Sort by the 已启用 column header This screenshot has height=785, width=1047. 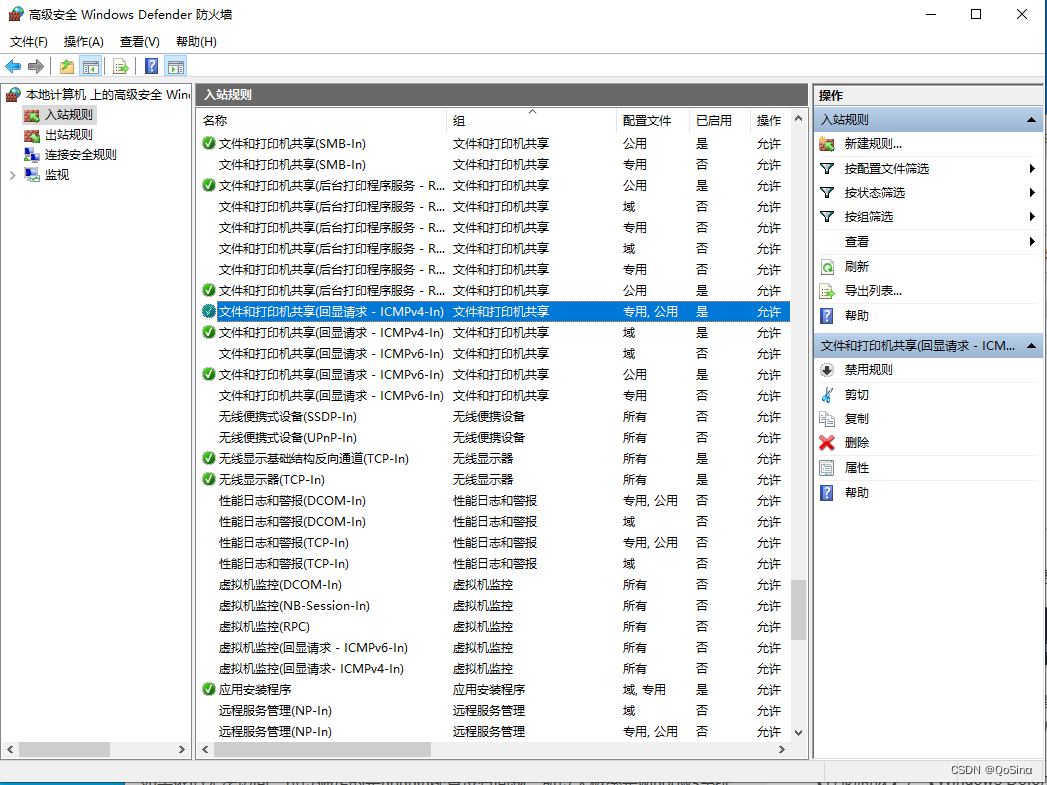point(720,121)
